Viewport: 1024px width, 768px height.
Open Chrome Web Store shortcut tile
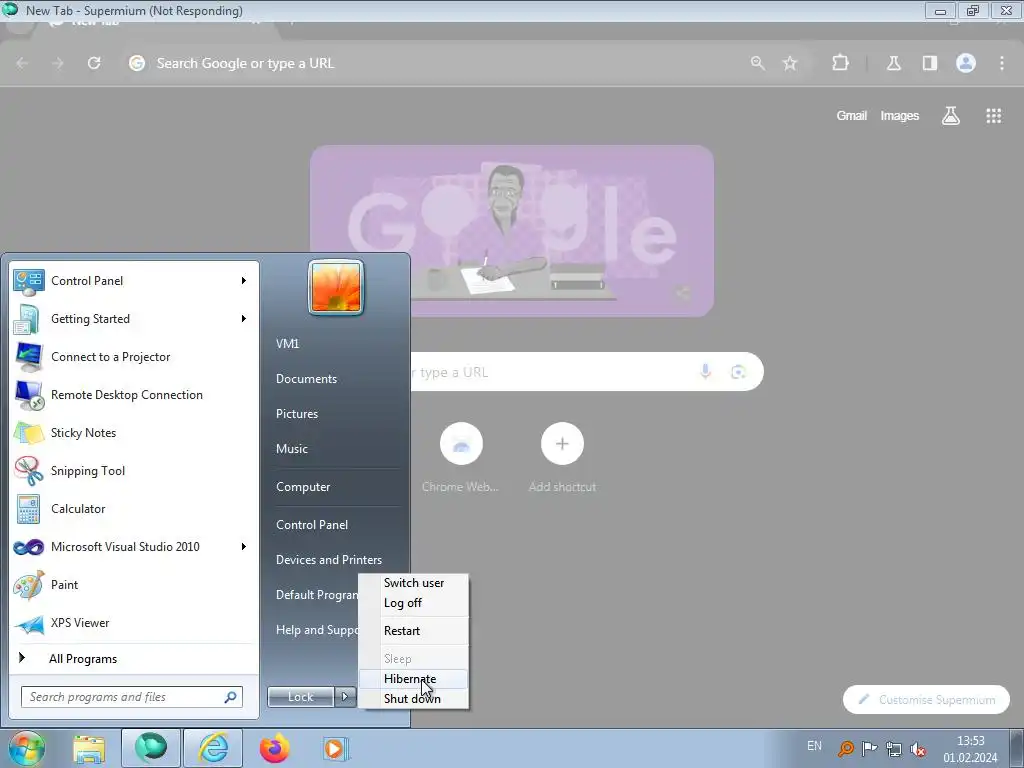tap(460, 458)
